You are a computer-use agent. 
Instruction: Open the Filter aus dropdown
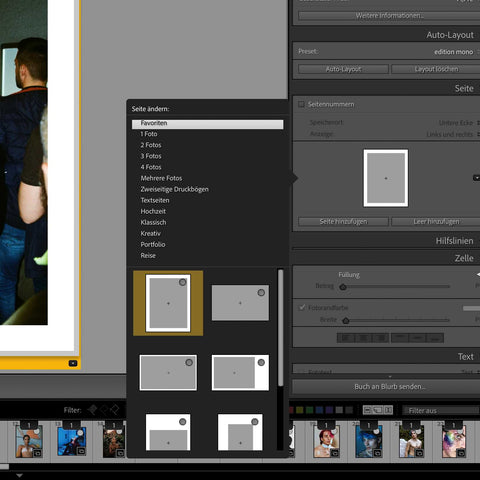(x=441, y=410)
